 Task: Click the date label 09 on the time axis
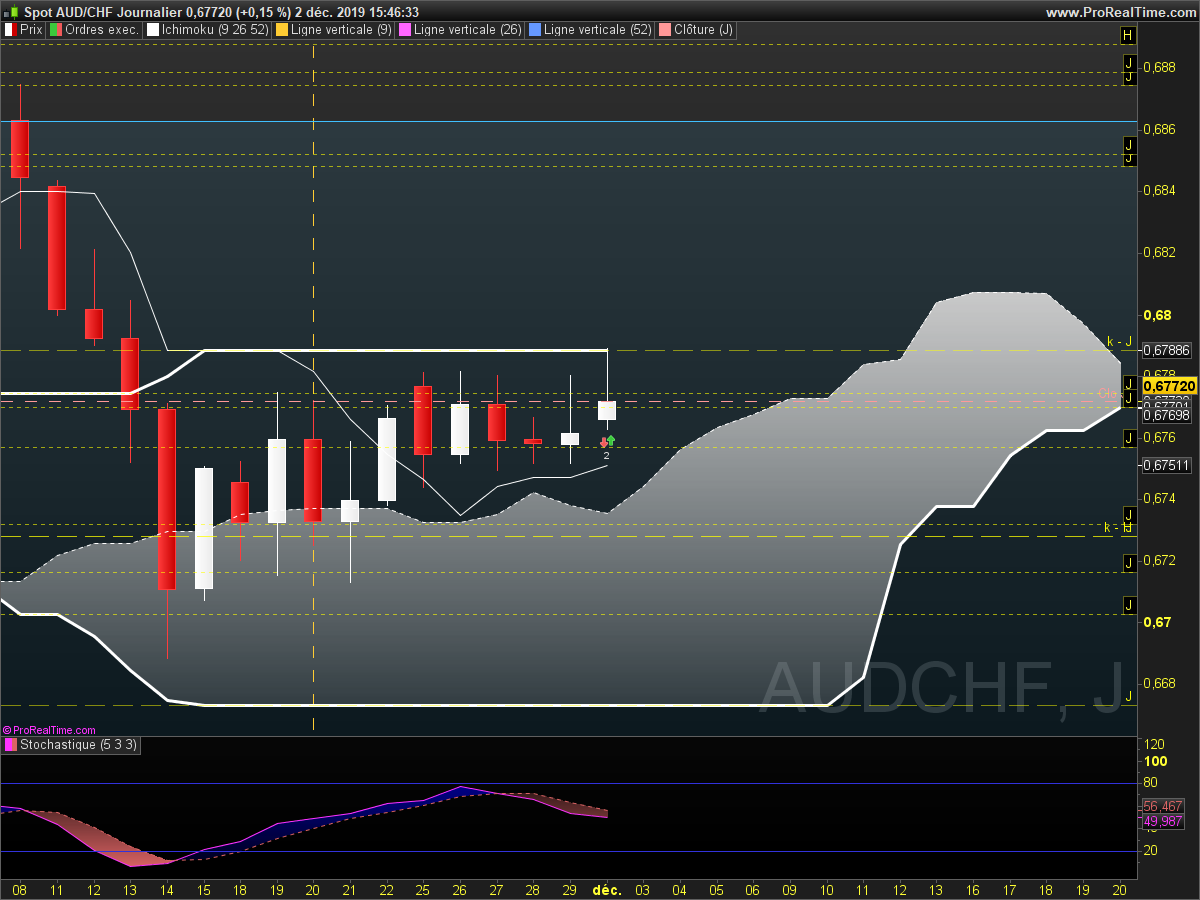(789, 889)
